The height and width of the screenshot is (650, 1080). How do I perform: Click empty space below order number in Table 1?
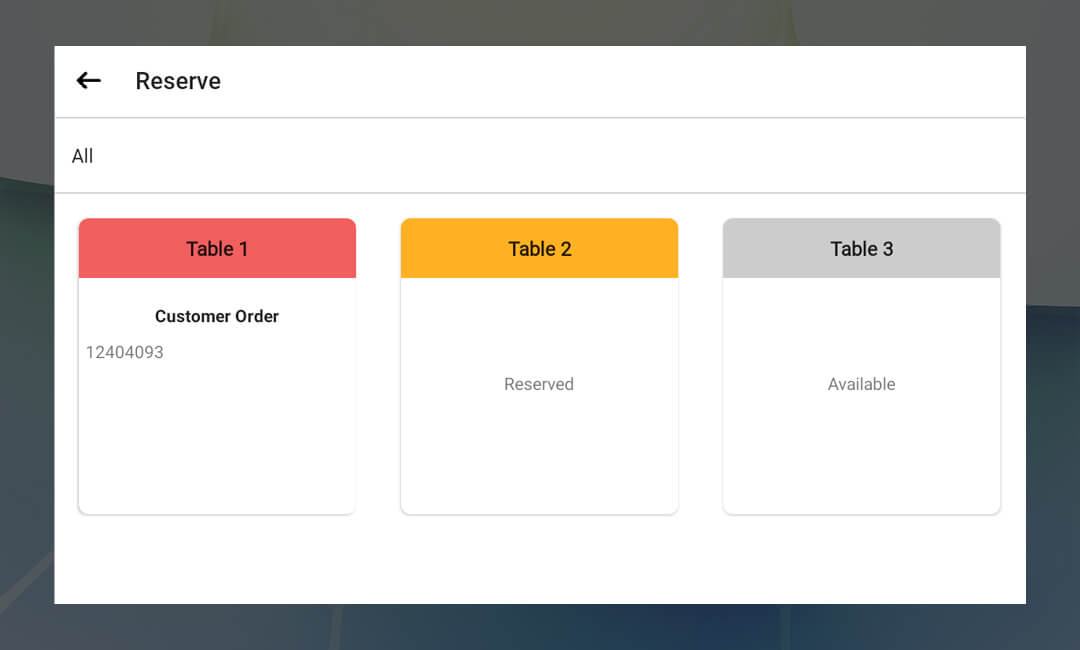(x=217, y=440)
